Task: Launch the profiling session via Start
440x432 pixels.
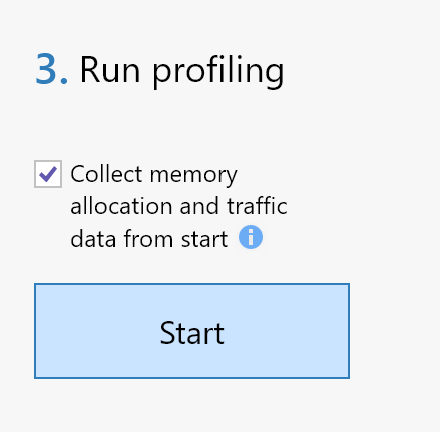Action: pos(192,331)
